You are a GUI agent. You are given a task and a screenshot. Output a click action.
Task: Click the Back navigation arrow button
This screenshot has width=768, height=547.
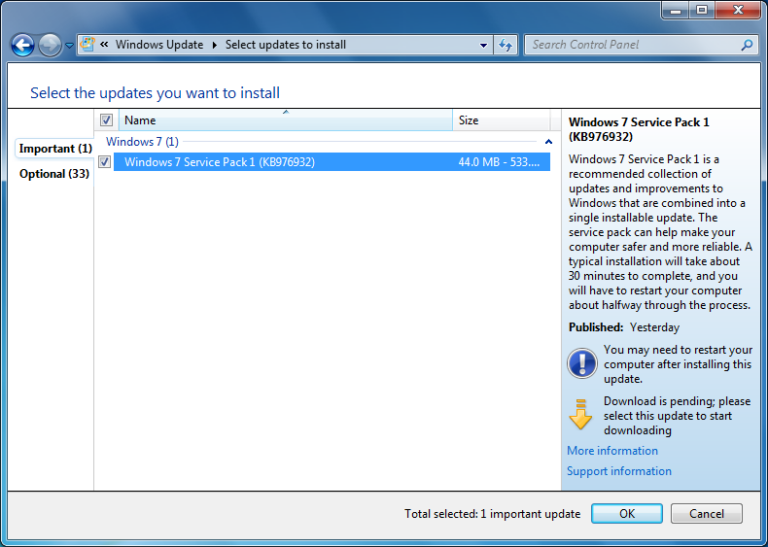22,45
